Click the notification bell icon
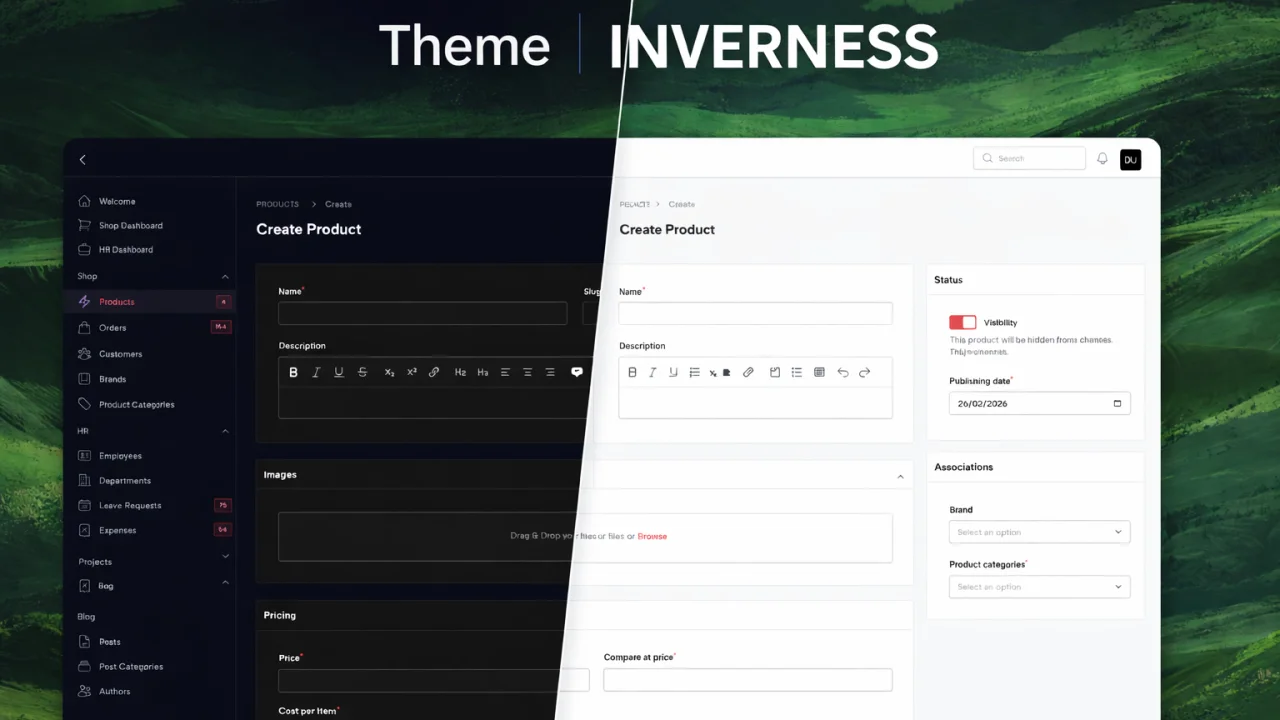Image resolution: width=1280 pixels, height=720 pixels. (1102, 158)
